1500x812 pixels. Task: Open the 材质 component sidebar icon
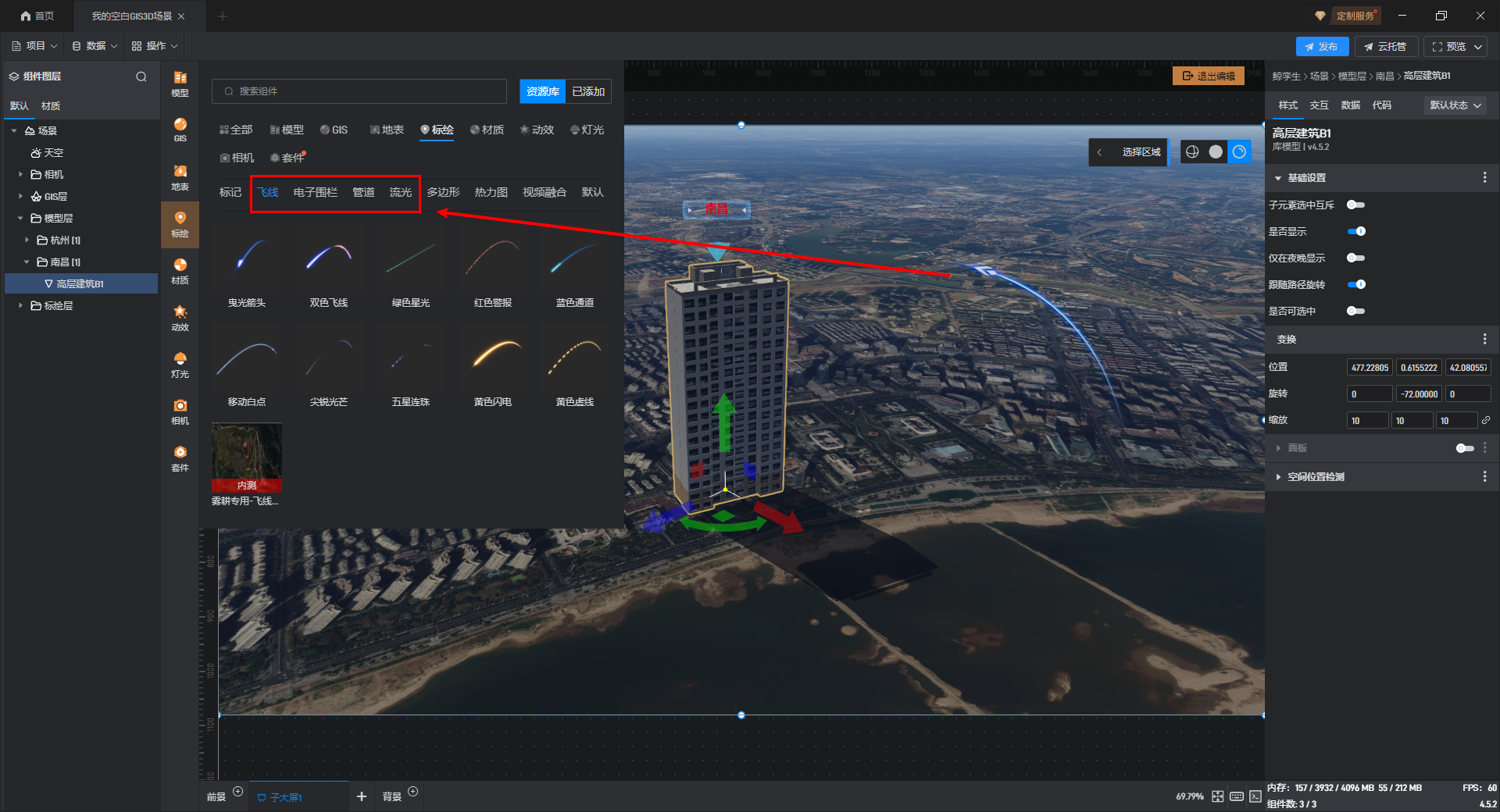point(180,271)
